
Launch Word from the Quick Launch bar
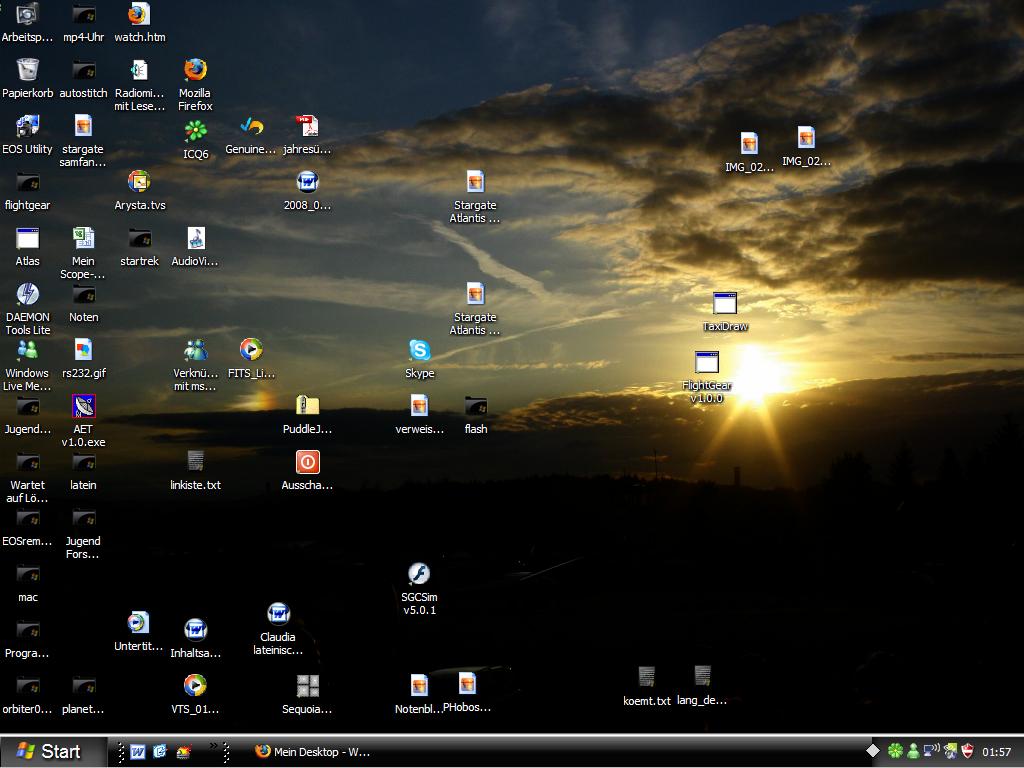click(x=138, y=752)
